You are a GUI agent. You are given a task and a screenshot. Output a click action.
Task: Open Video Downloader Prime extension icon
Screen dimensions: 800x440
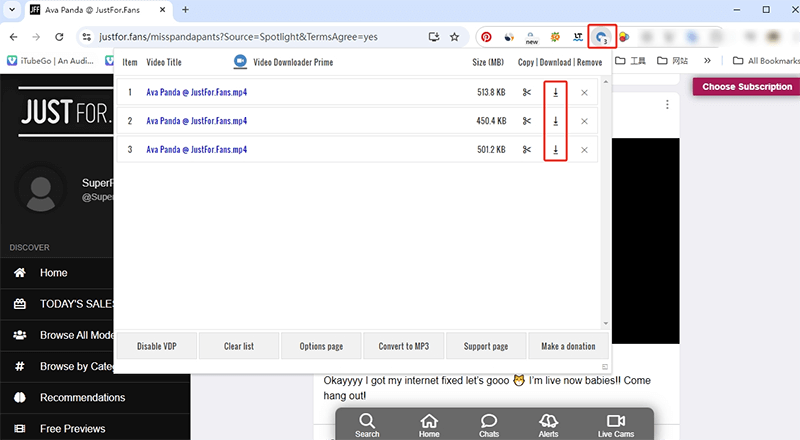[x=602, y=37]
